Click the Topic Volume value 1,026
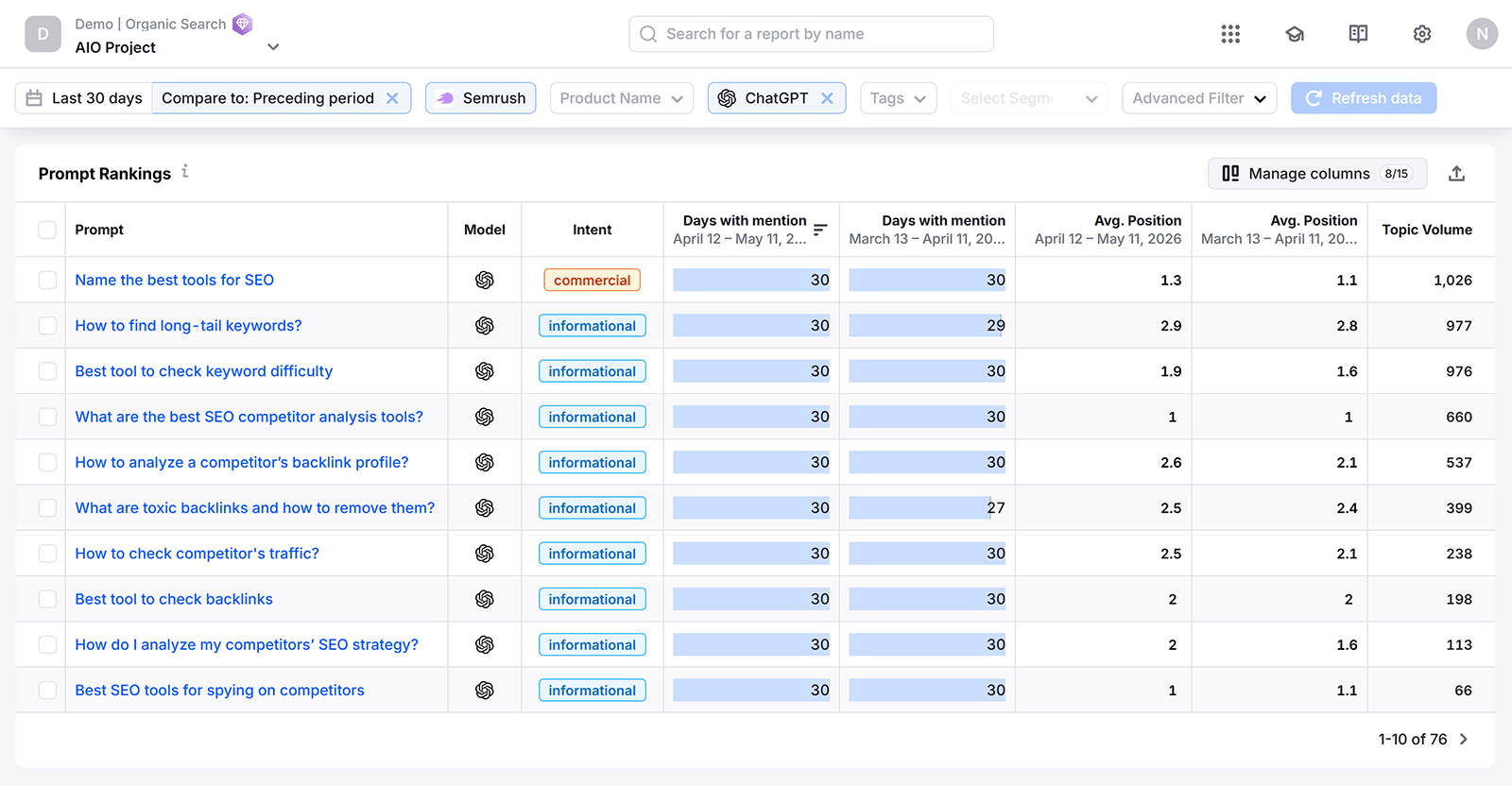This screenshot has width=1512, height=786. coord(1452,280)
